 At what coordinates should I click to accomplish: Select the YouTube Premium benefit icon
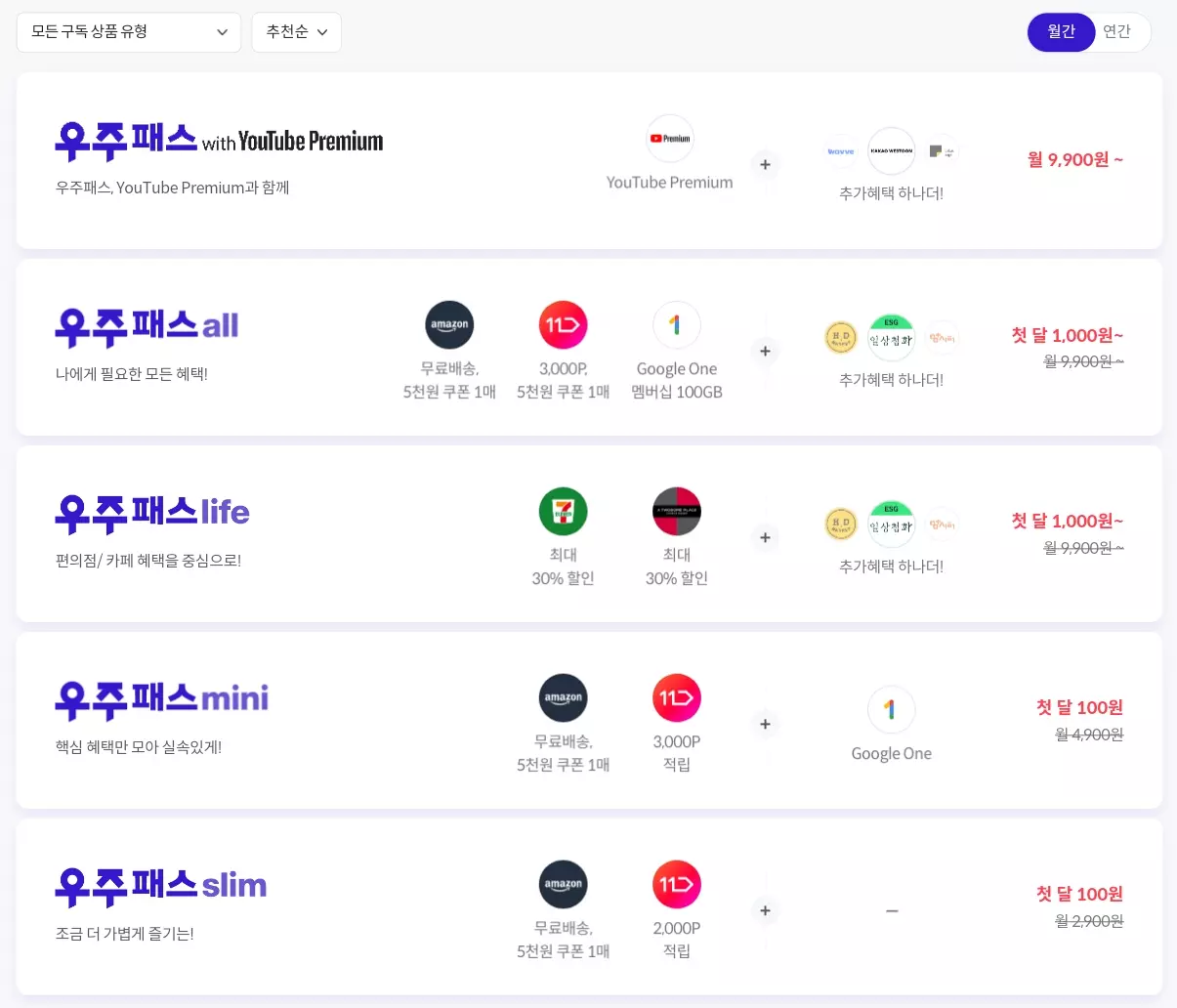(x=669, y=138)
